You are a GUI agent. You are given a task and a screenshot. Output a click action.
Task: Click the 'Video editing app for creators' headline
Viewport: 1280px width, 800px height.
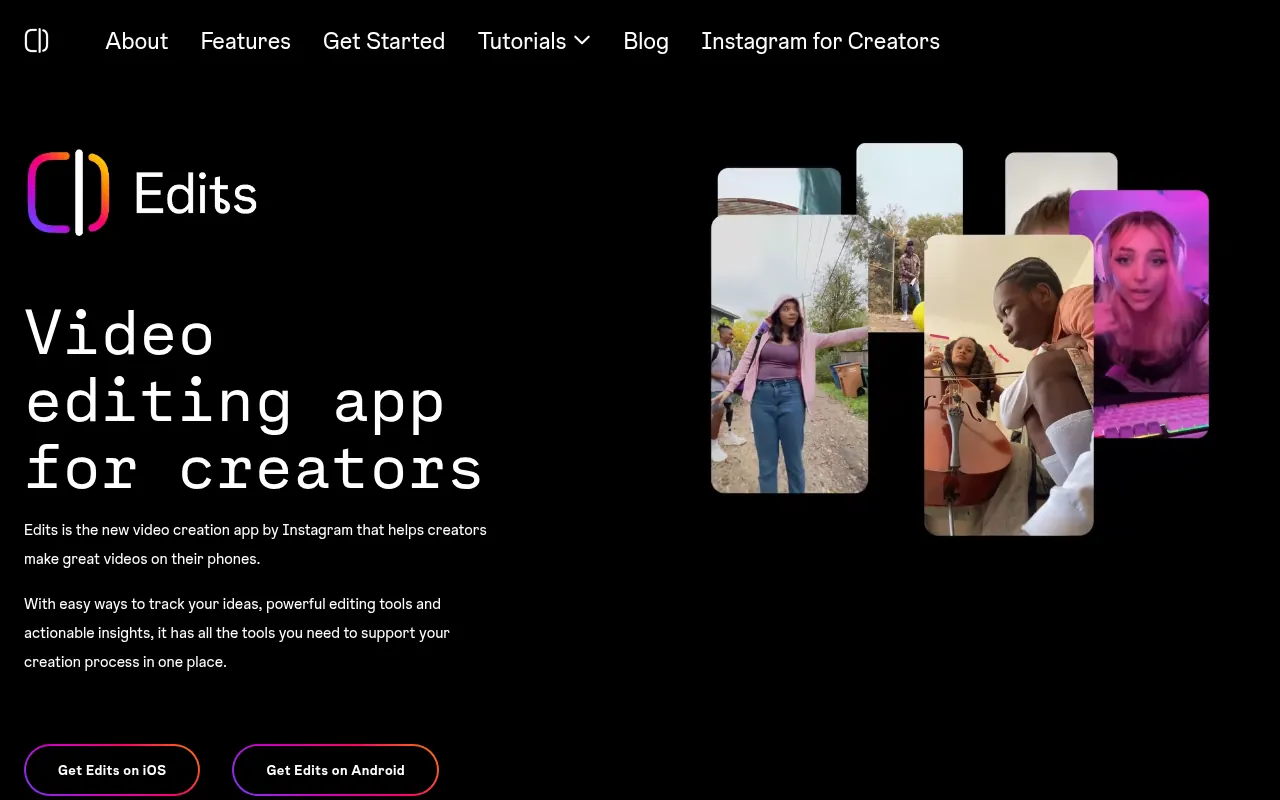pos(254,400)
